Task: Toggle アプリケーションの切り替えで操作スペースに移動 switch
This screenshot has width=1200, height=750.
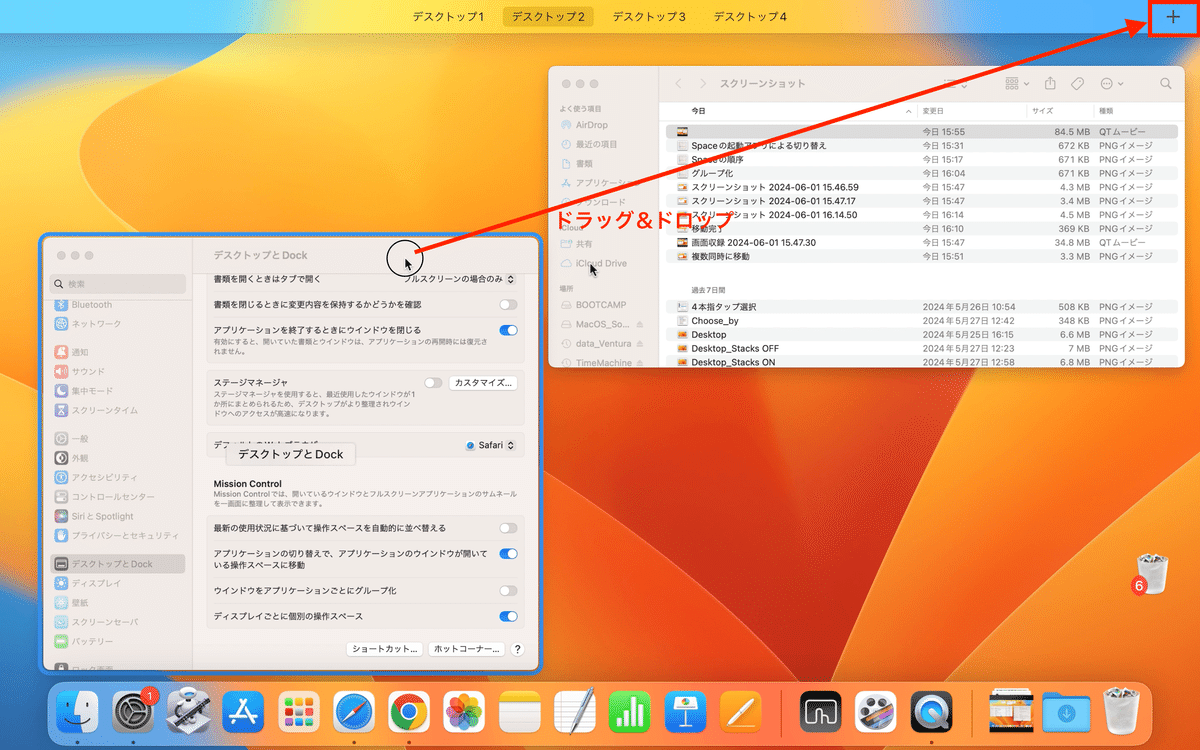Action: (508, 553)
